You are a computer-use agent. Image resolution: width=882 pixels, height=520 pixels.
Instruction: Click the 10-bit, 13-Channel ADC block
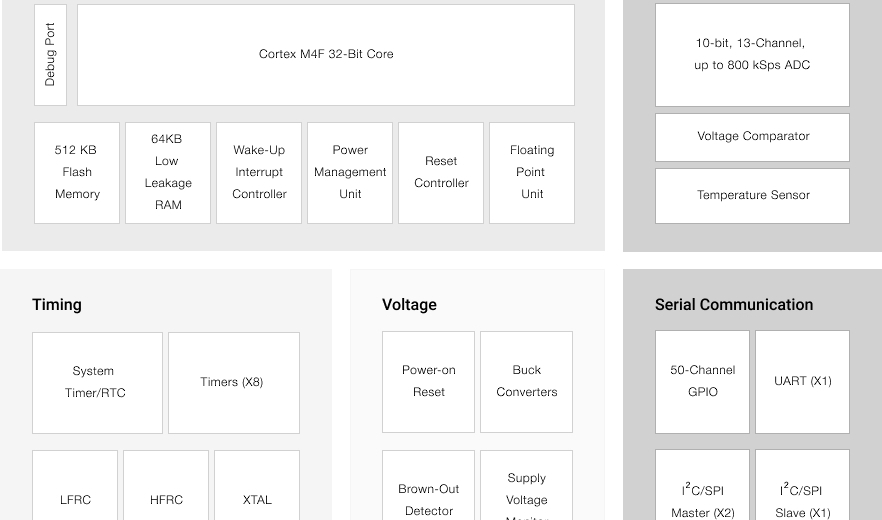[x=752, y=55]
